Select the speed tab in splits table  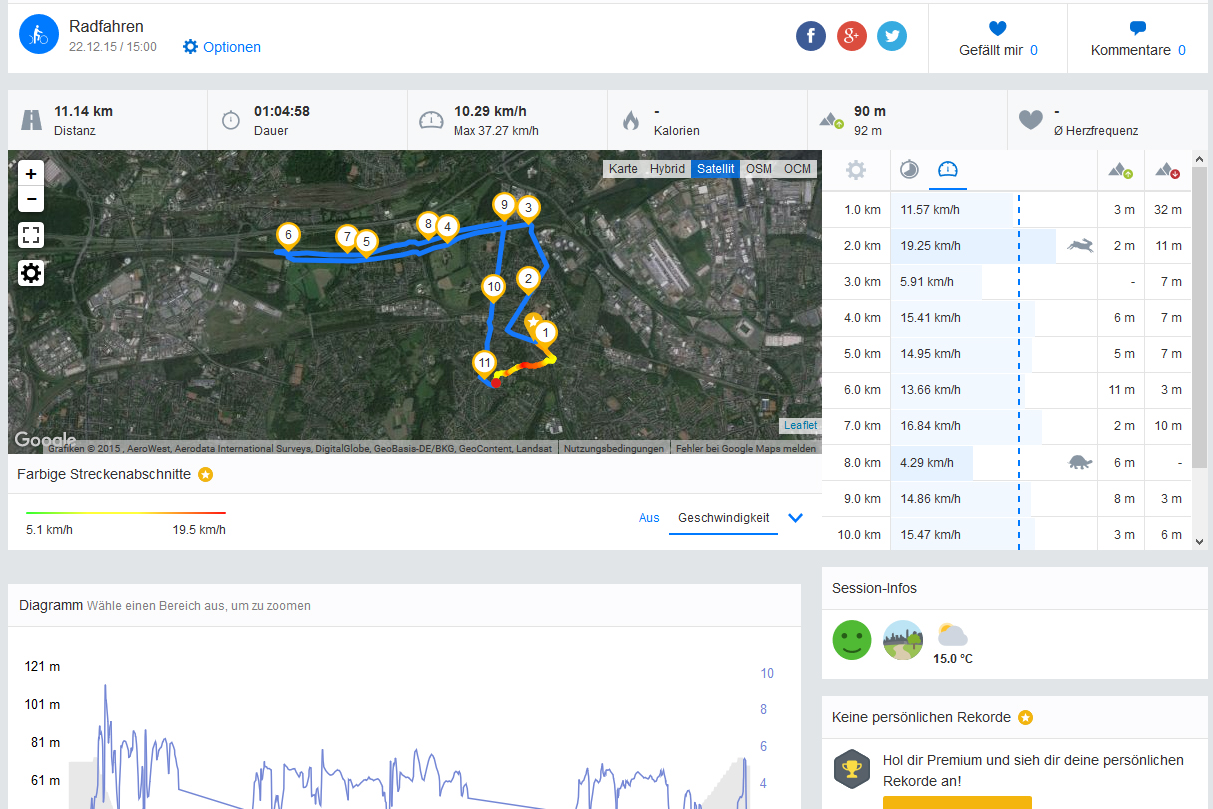click(x=947, y=169)
